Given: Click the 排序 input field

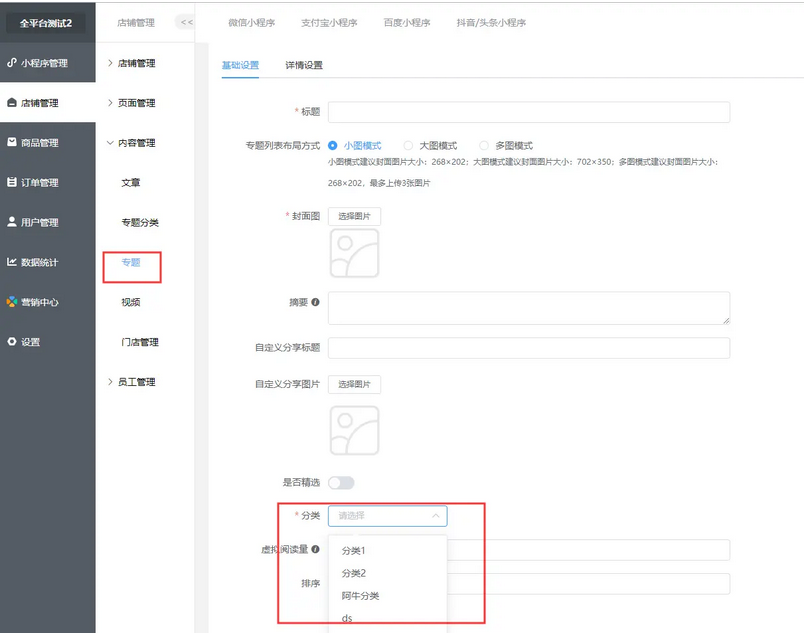Looking at the screenshot, I should point(588,584).
